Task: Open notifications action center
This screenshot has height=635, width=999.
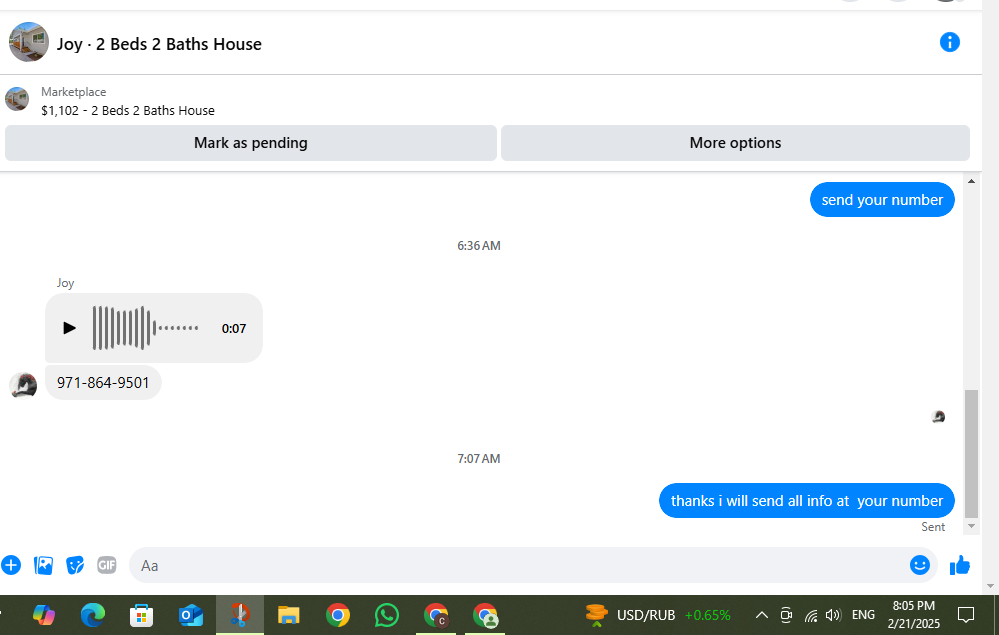Action: coord(966,615)
